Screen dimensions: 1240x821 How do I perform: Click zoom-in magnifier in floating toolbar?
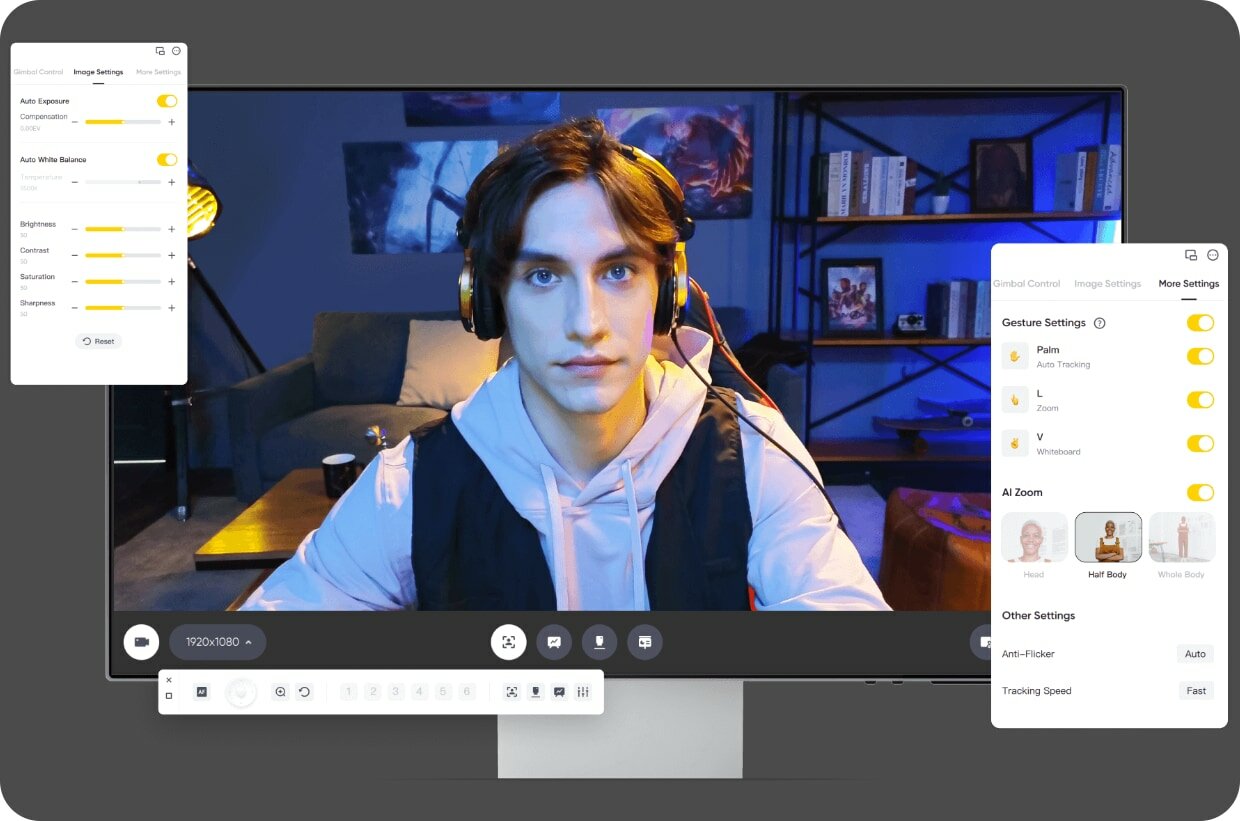pos(280,692)
